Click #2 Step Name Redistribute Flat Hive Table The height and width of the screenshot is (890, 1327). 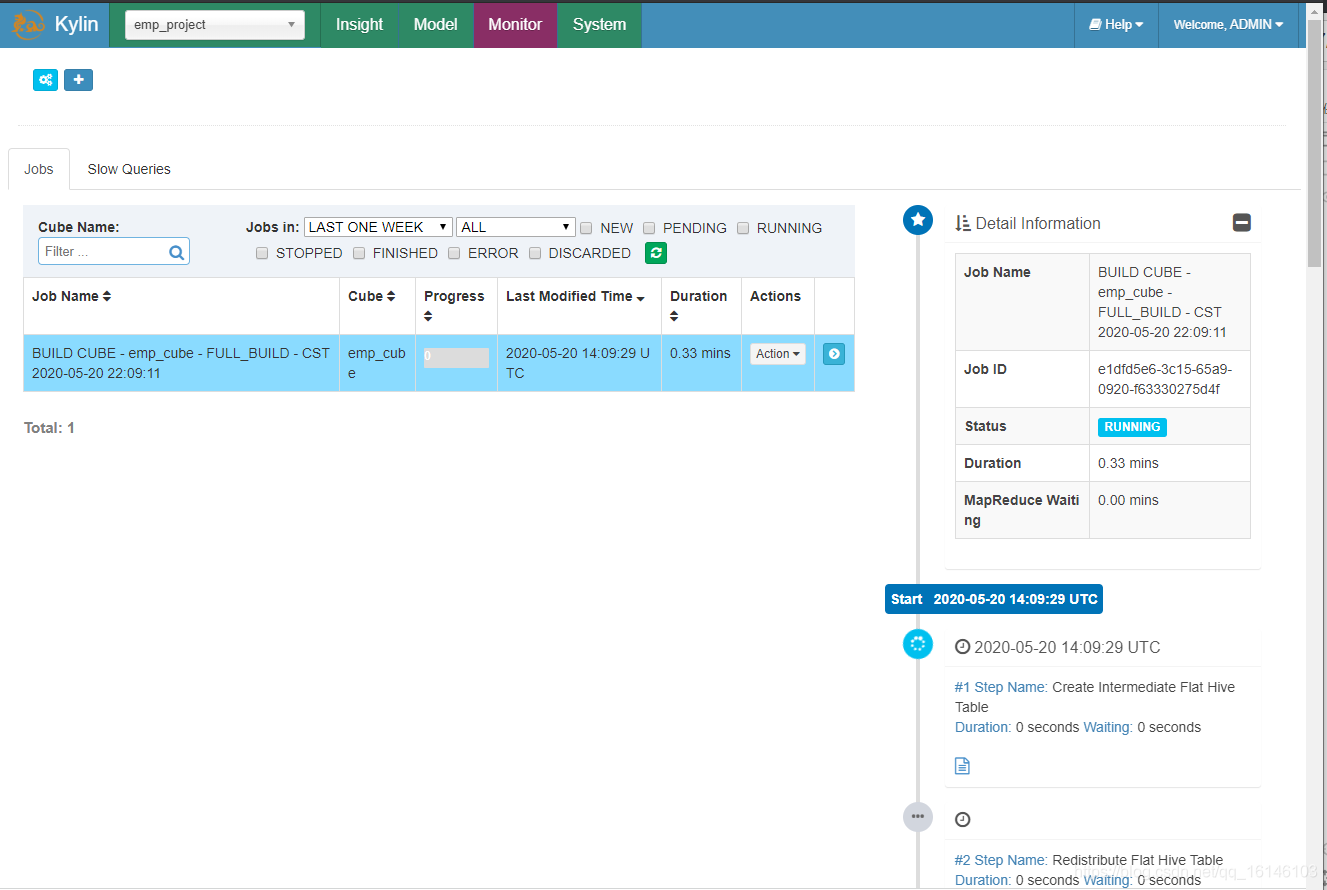[1089, 860]
